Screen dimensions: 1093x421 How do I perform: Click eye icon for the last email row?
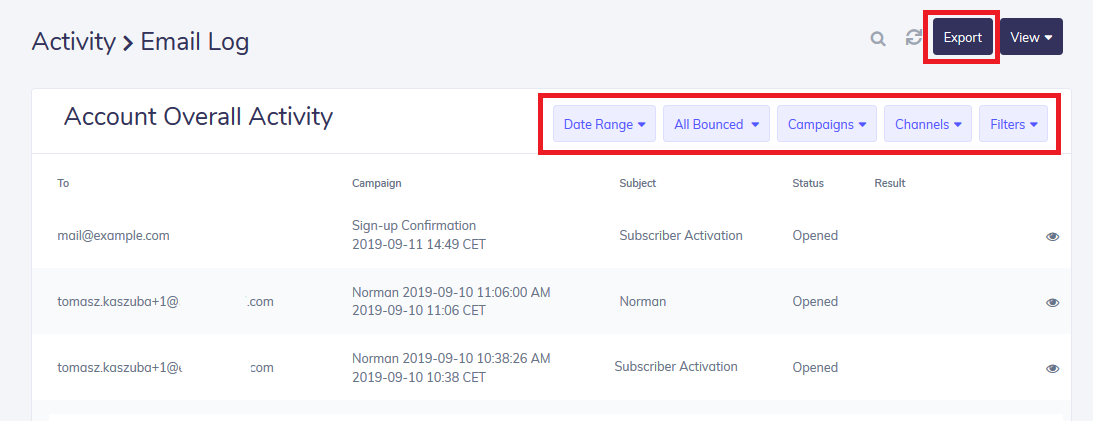point(1052,368)
